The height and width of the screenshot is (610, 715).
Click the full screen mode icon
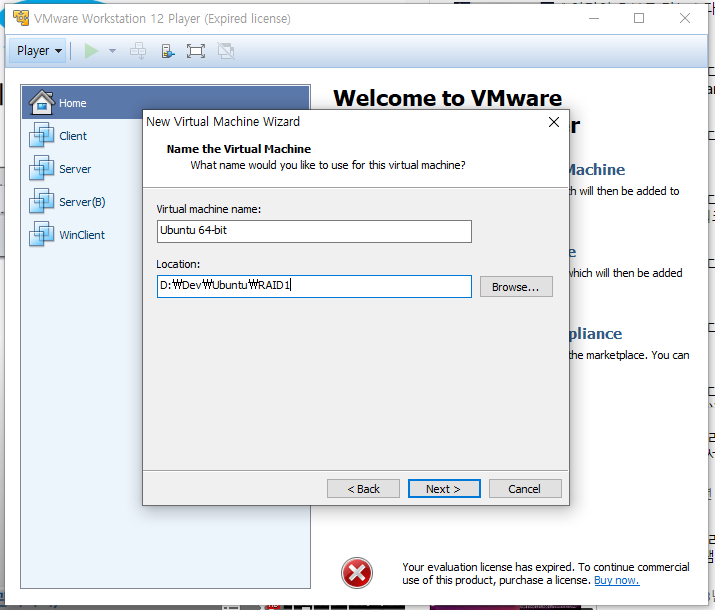pyautogui.click(x=196, y=51)
